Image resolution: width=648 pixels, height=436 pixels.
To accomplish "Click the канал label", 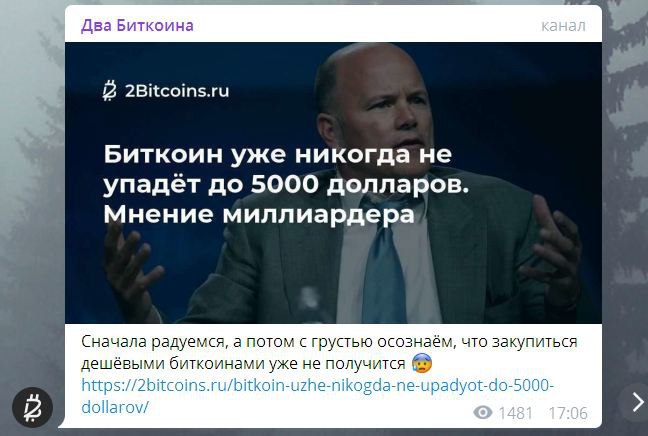I will tap(563, 26).
